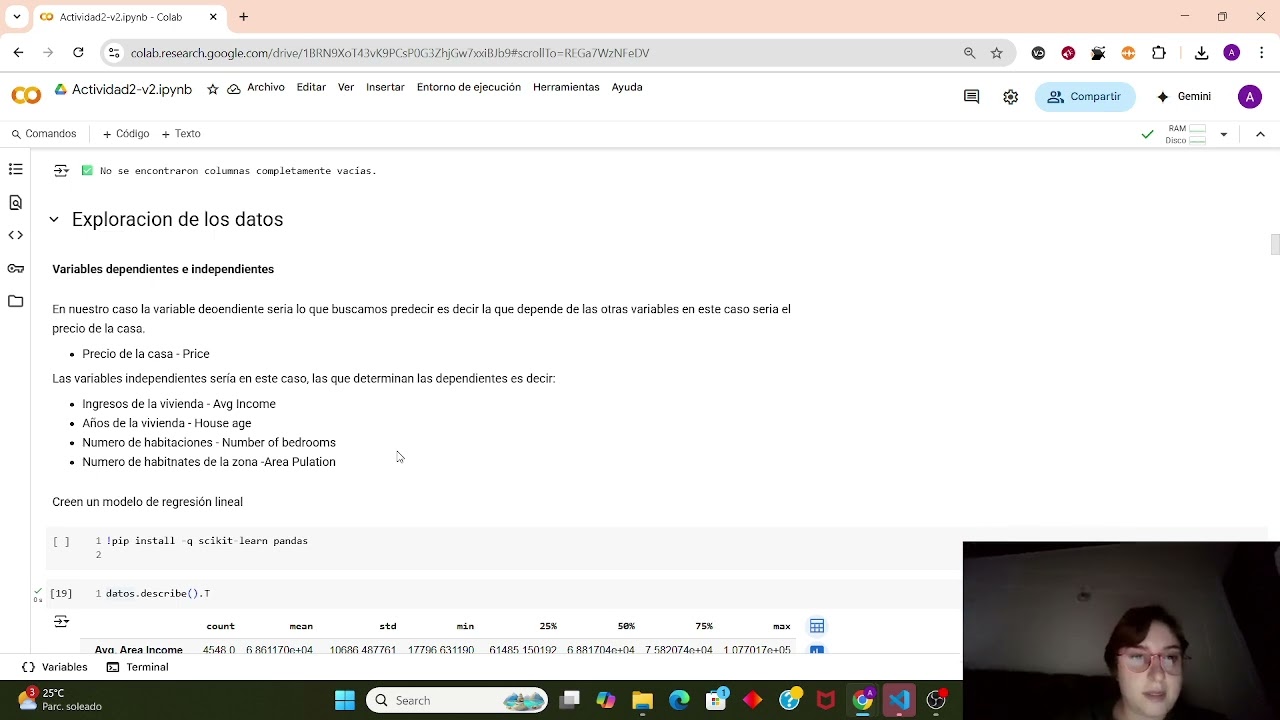Reload the page

[x=78, y=53]
